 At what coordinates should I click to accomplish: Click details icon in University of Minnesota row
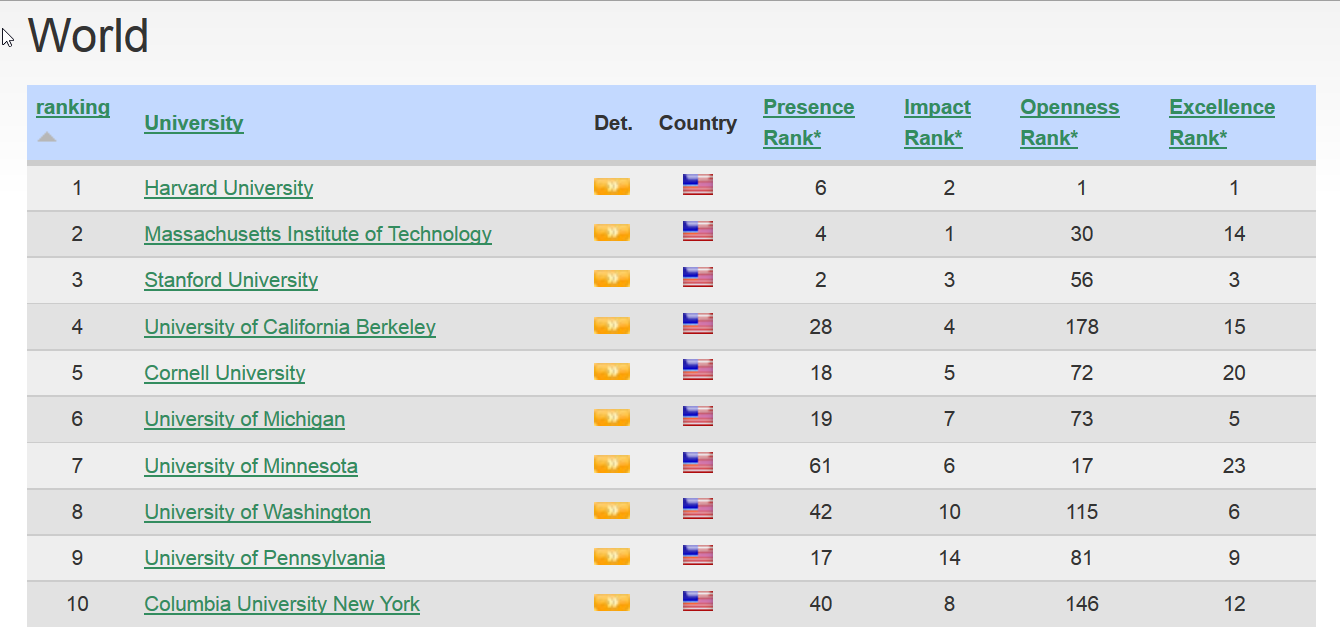pyautogui.click(x=611, y=464)
